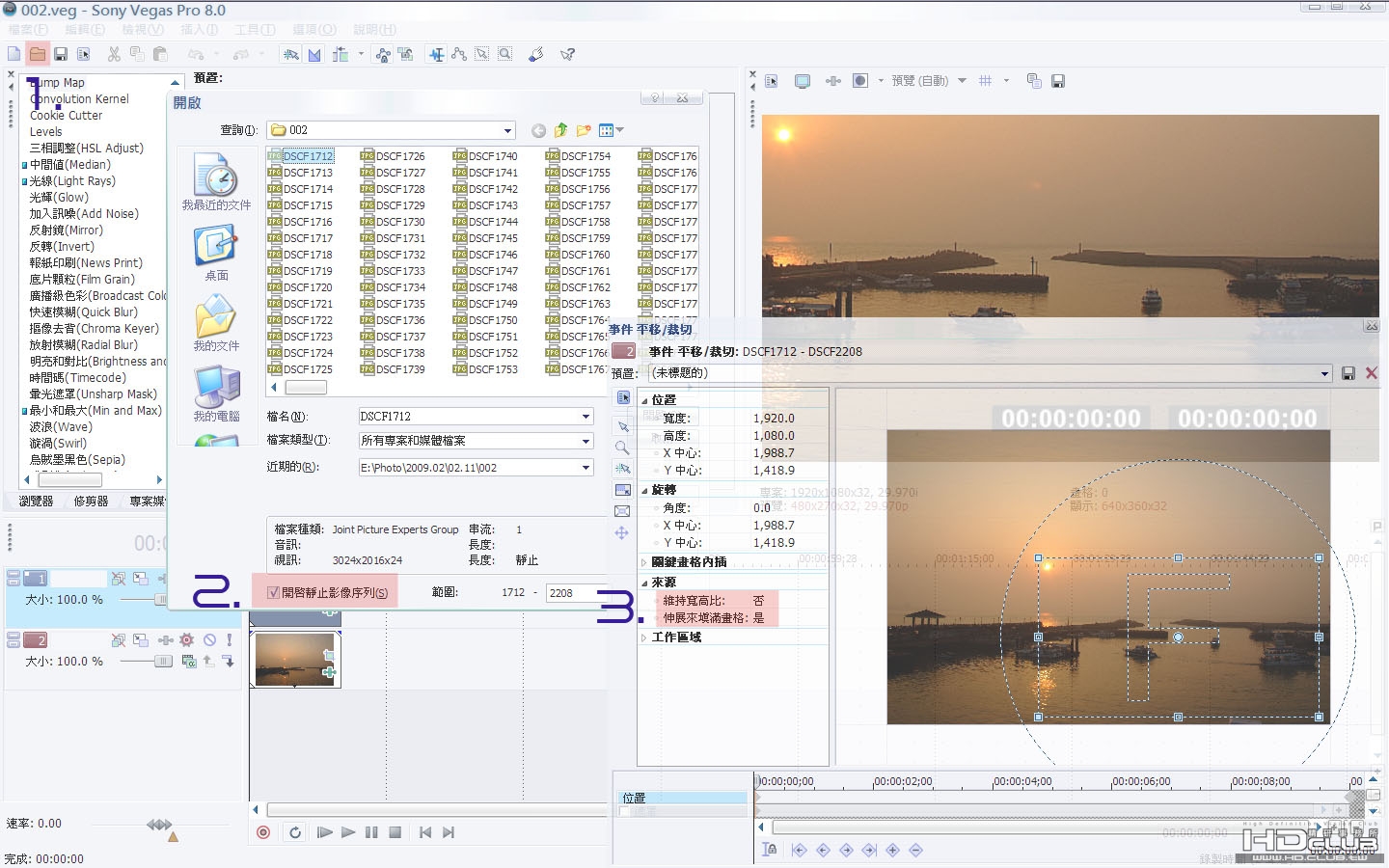Select the zoom magnifier tool in Pan/Crop
Image resolution: width=1389 pixels, height=868 pixels.
click(622, 448)
